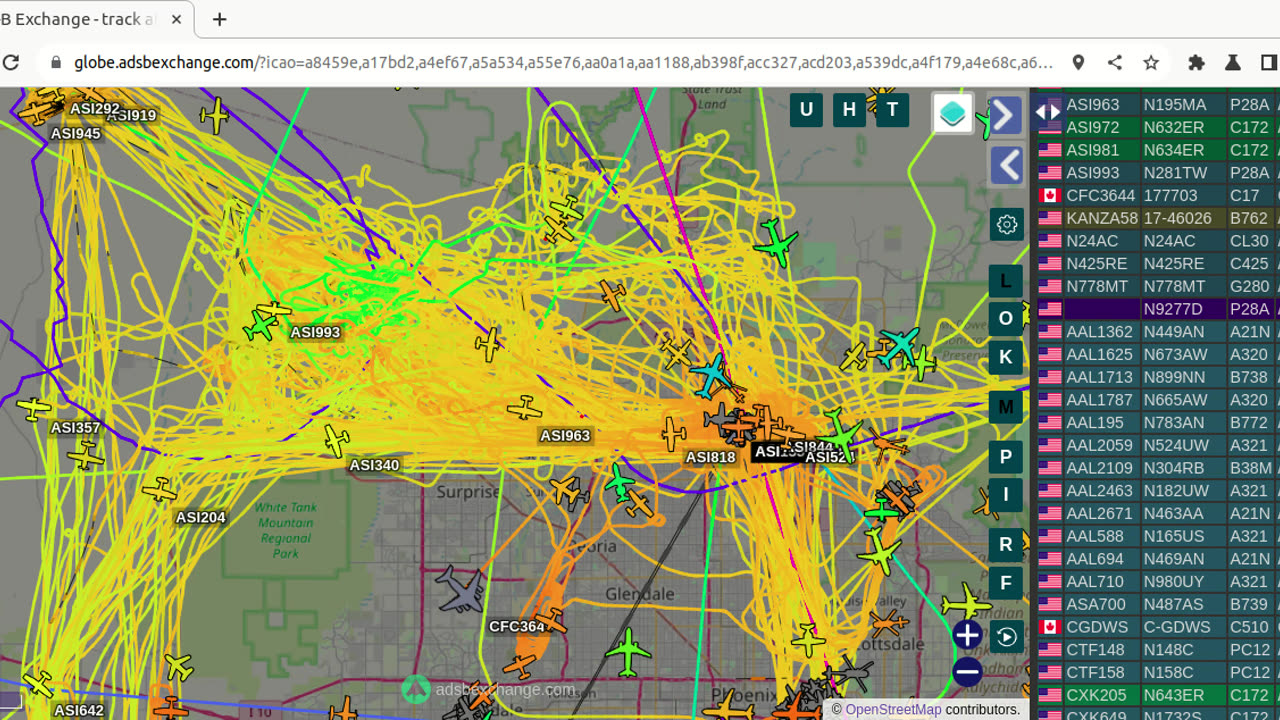The height and width of the screenshot is (720, 1280).
Task: Toggle the U map filter button
Action: [806, 110]
